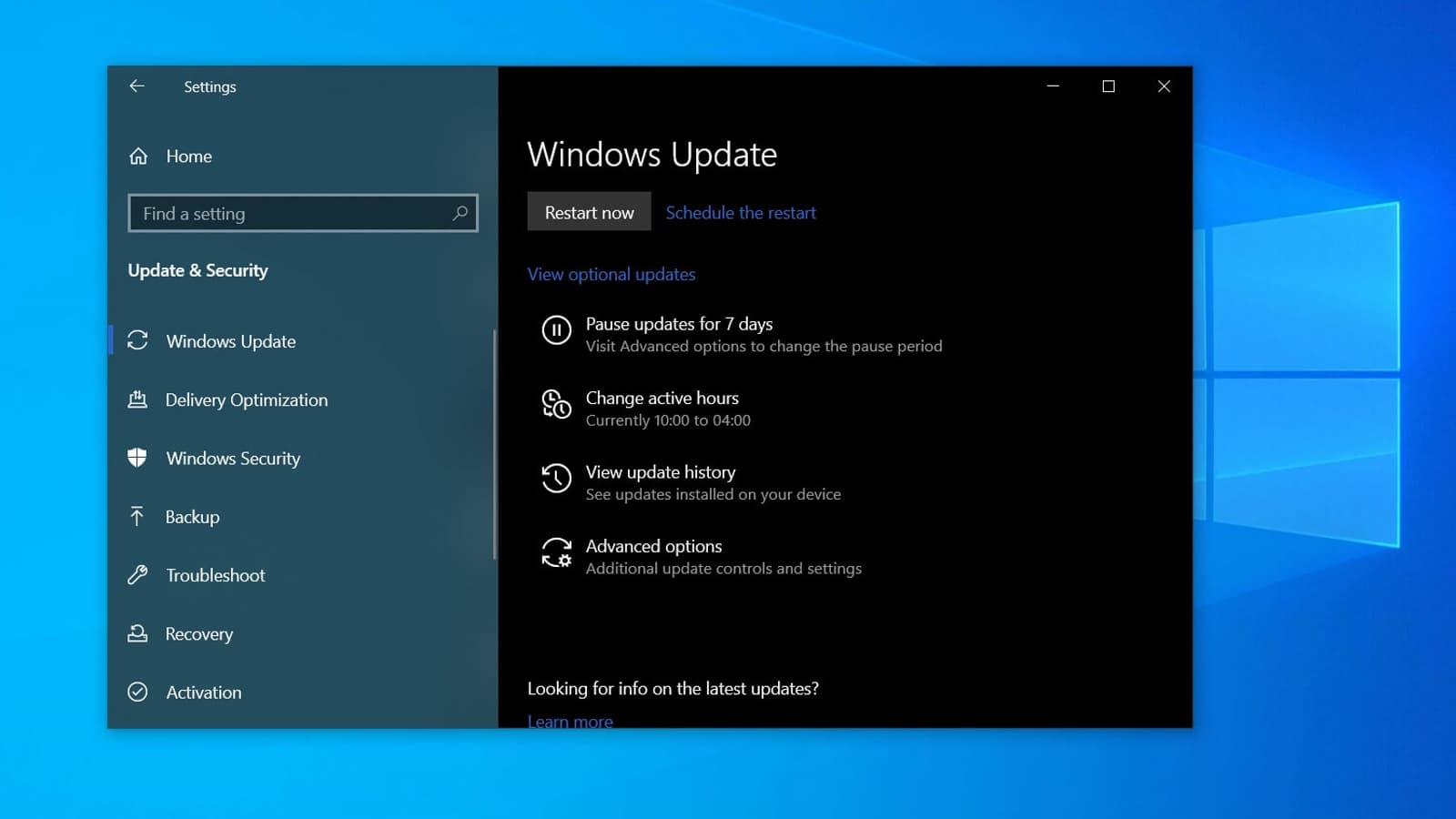Close the Settings window
This screenshot has height=819, width=1456.
(1164, 86)
